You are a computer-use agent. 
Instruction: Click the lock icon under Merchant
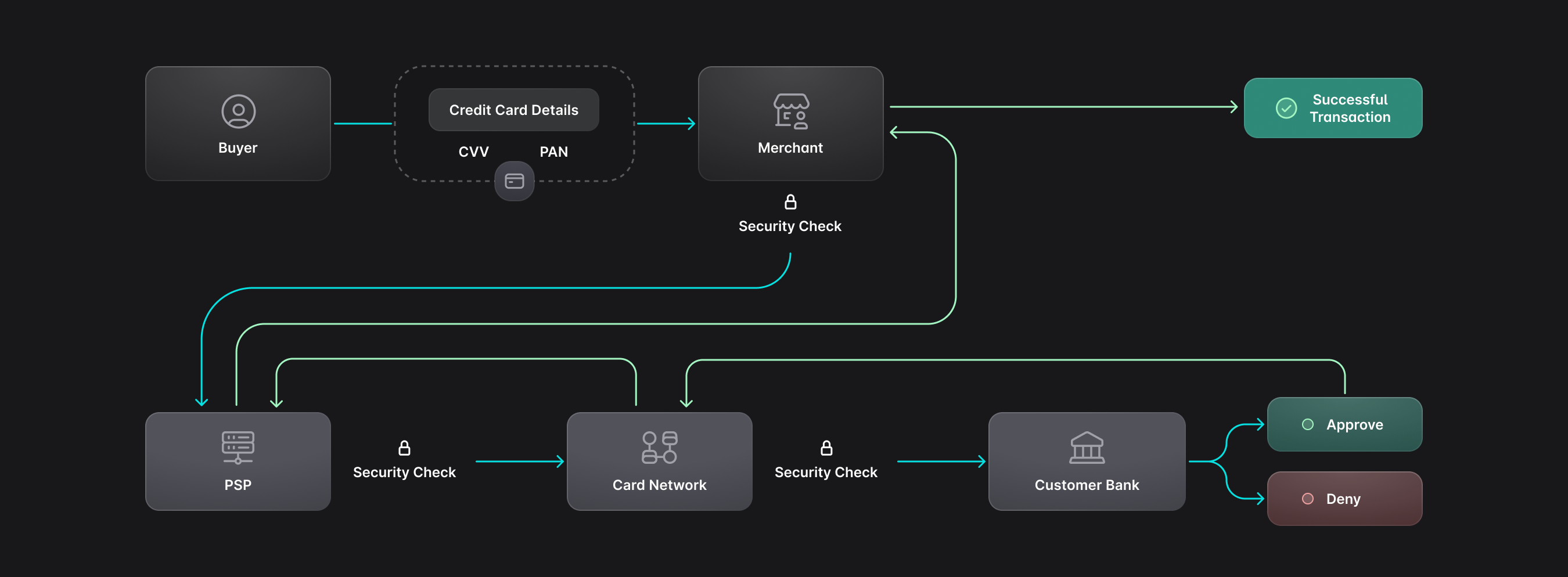pyautogui.click(x=790, y=201)
